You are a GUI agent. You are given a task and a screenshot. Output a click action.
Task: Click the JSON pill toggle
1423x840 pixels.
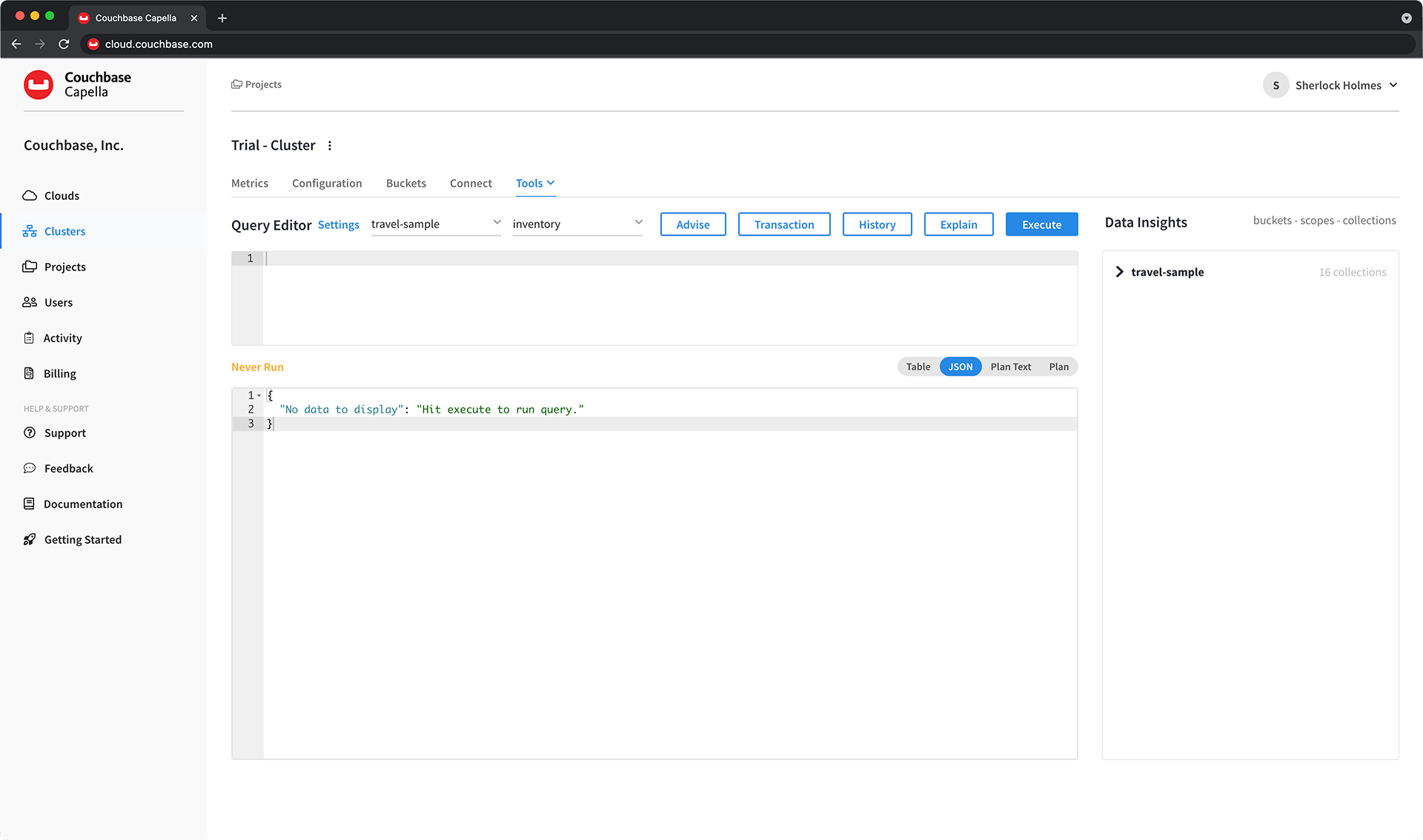[960, 366]
